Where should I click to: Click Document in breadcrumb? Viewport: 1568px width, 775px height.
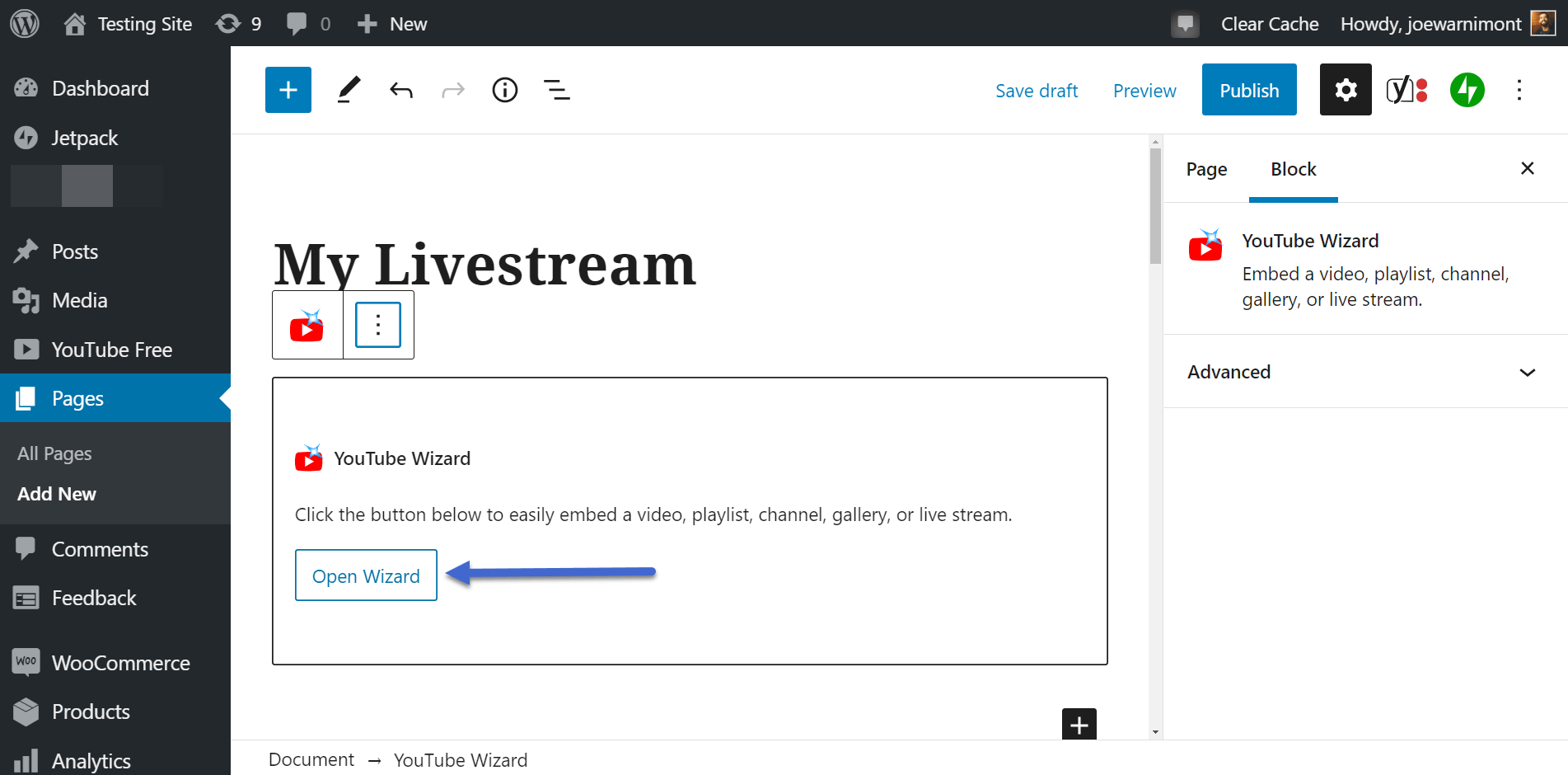311,759
